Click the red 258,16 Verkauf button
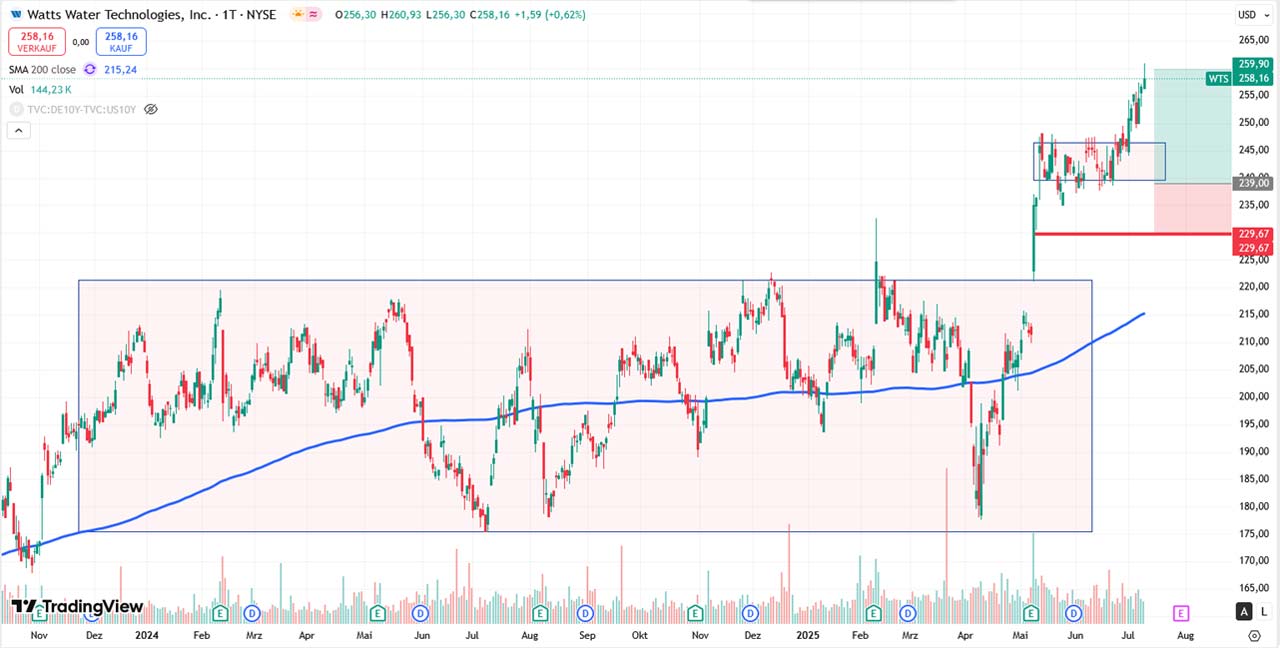Viewport: 1280px width, 648px height. (37, 41)
